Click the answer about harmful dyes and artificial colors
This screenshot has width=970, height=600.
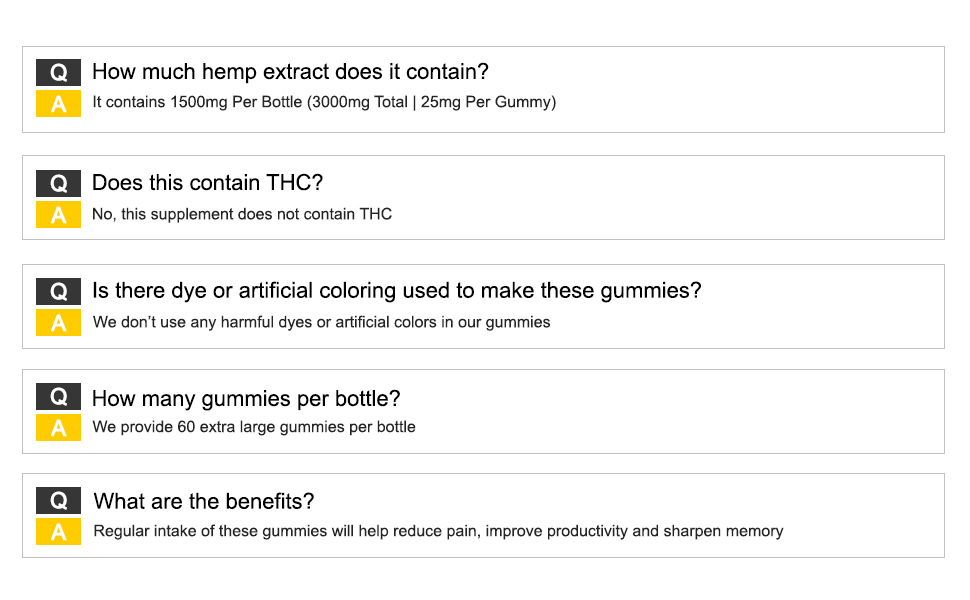tap(321, 322)
